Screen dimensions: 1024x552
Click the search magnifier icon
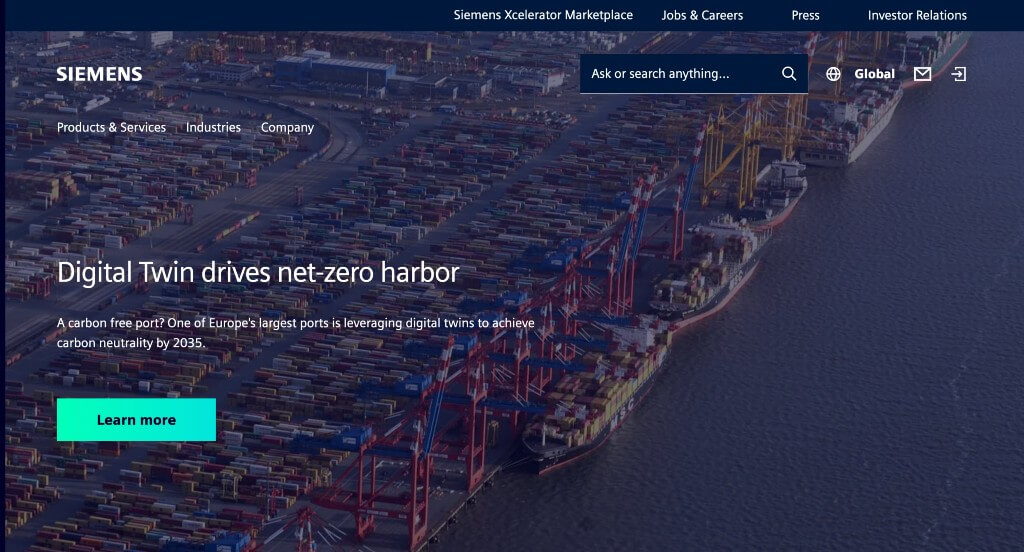coord(789,74)
